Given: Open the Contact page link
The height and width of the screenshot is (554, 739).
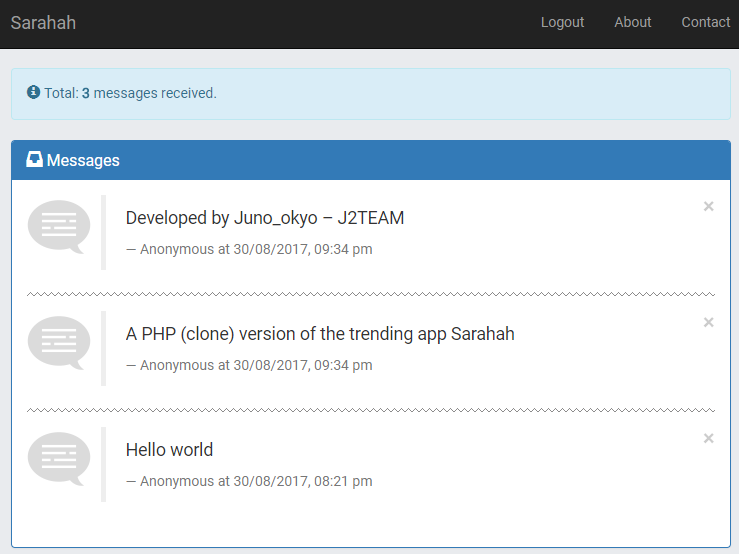Looking at the screenshot, I should [706, 22].
